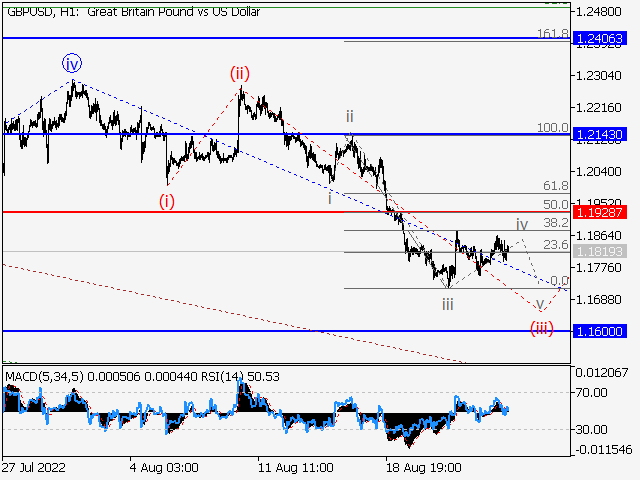Screen dimensions: 640x480
Task: Select the red (ii) wave label
Action: coord(239,73)
